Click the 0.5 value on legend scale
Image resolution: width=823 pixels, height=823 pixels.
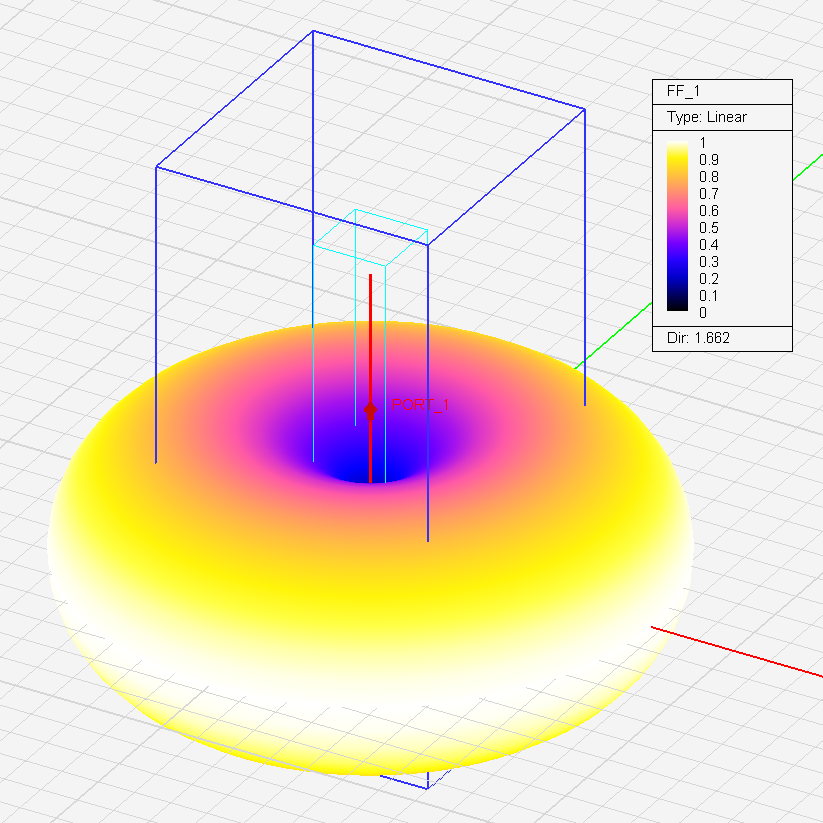[709, 227]
